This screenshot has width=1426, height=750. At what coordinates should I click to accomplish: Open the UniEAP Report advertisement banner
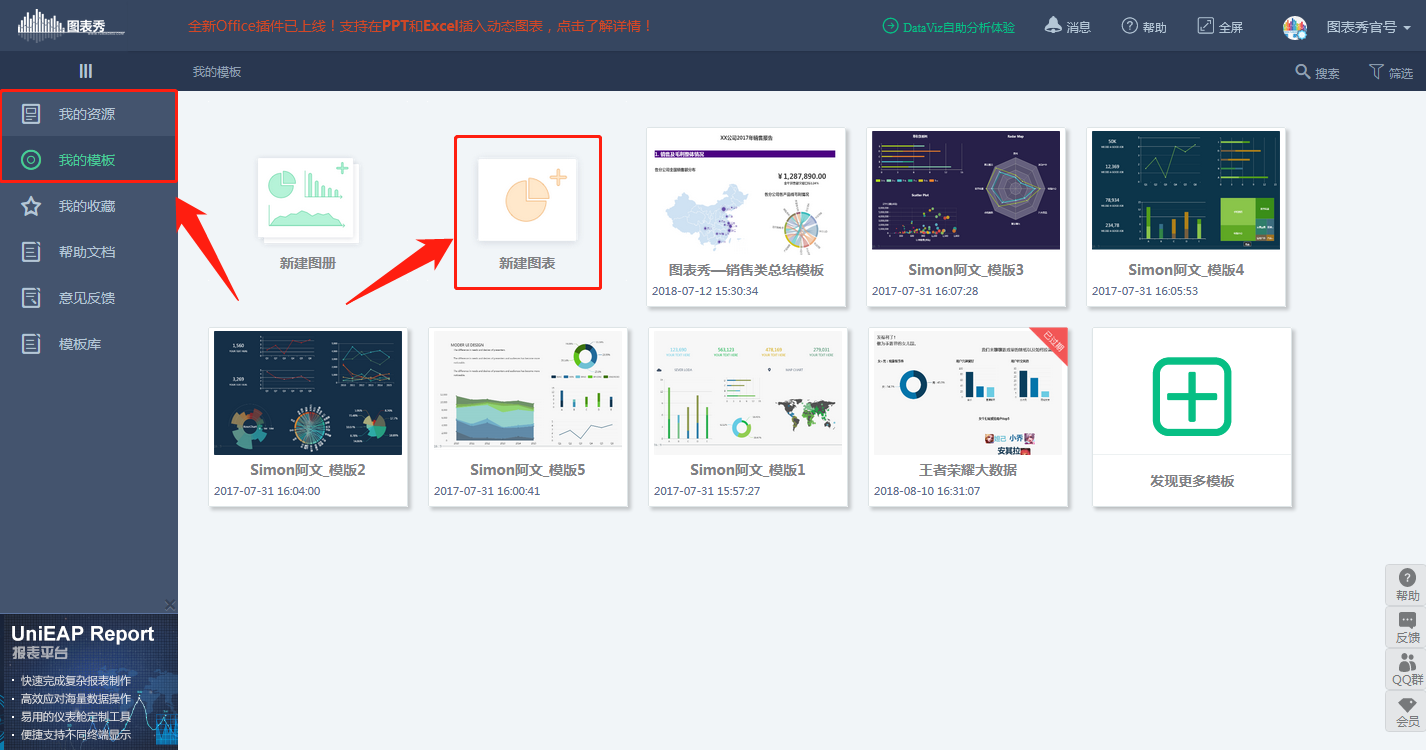click(x=89, y=682)
